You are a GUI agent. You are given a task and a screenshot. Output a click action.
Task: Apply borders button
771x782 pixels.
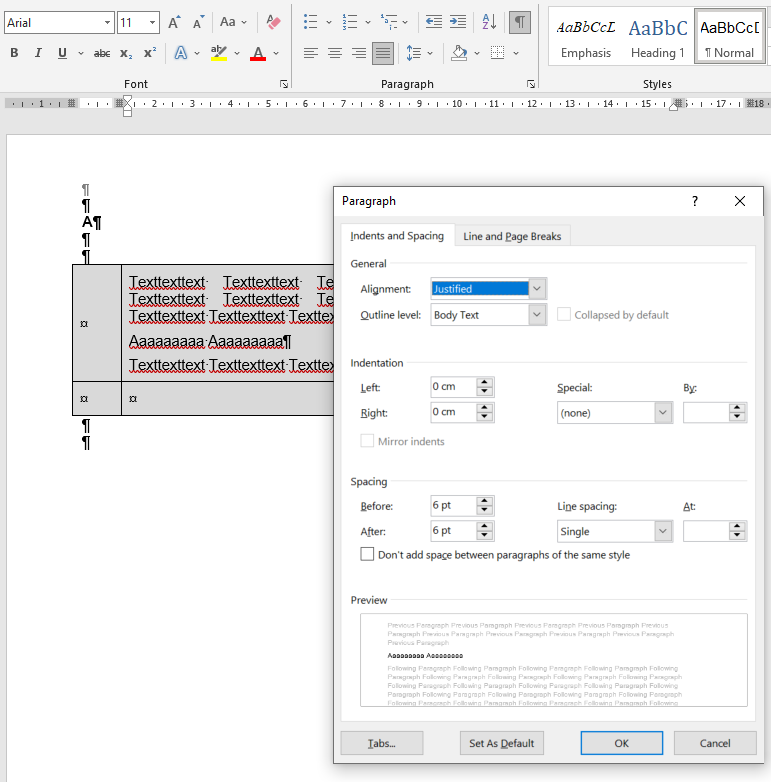coord(498,53)
